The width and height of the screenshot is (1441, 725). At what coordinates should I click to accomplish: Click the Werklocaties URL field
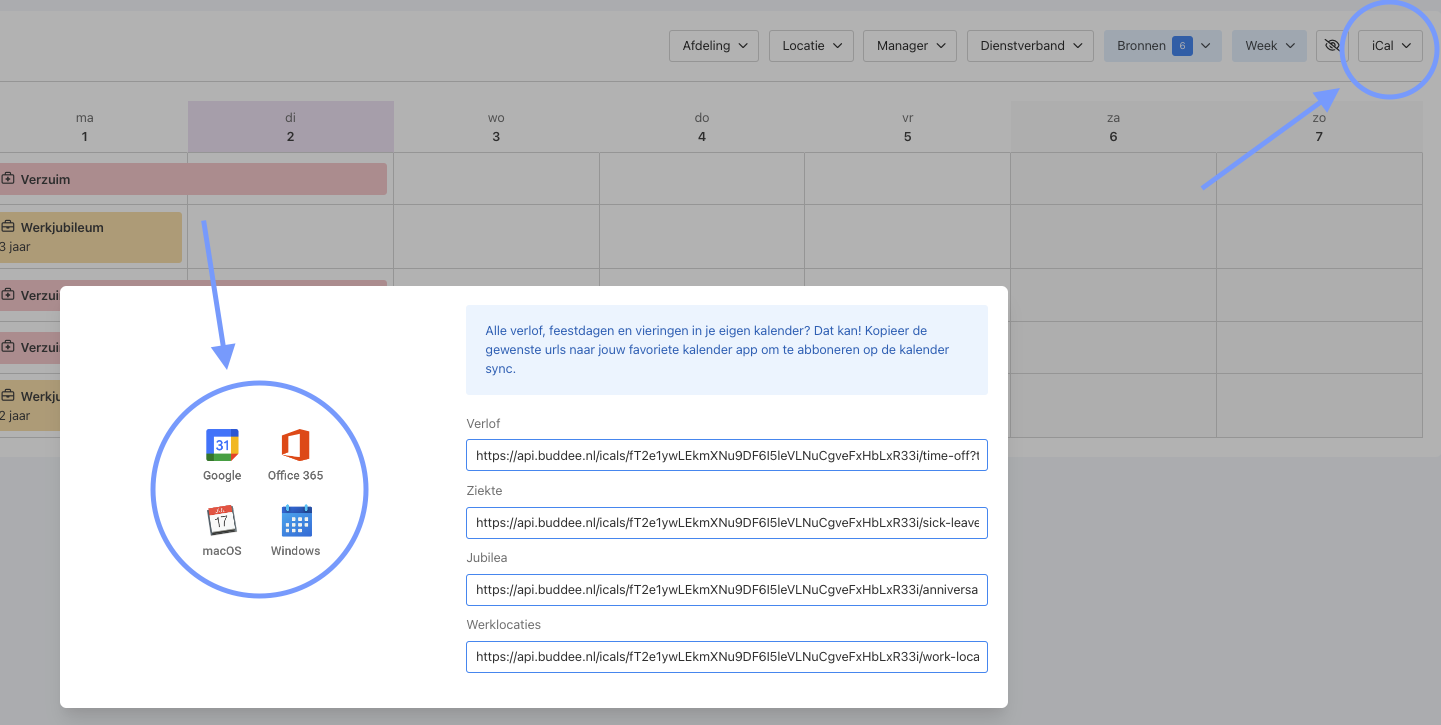(x=726, y=657)
